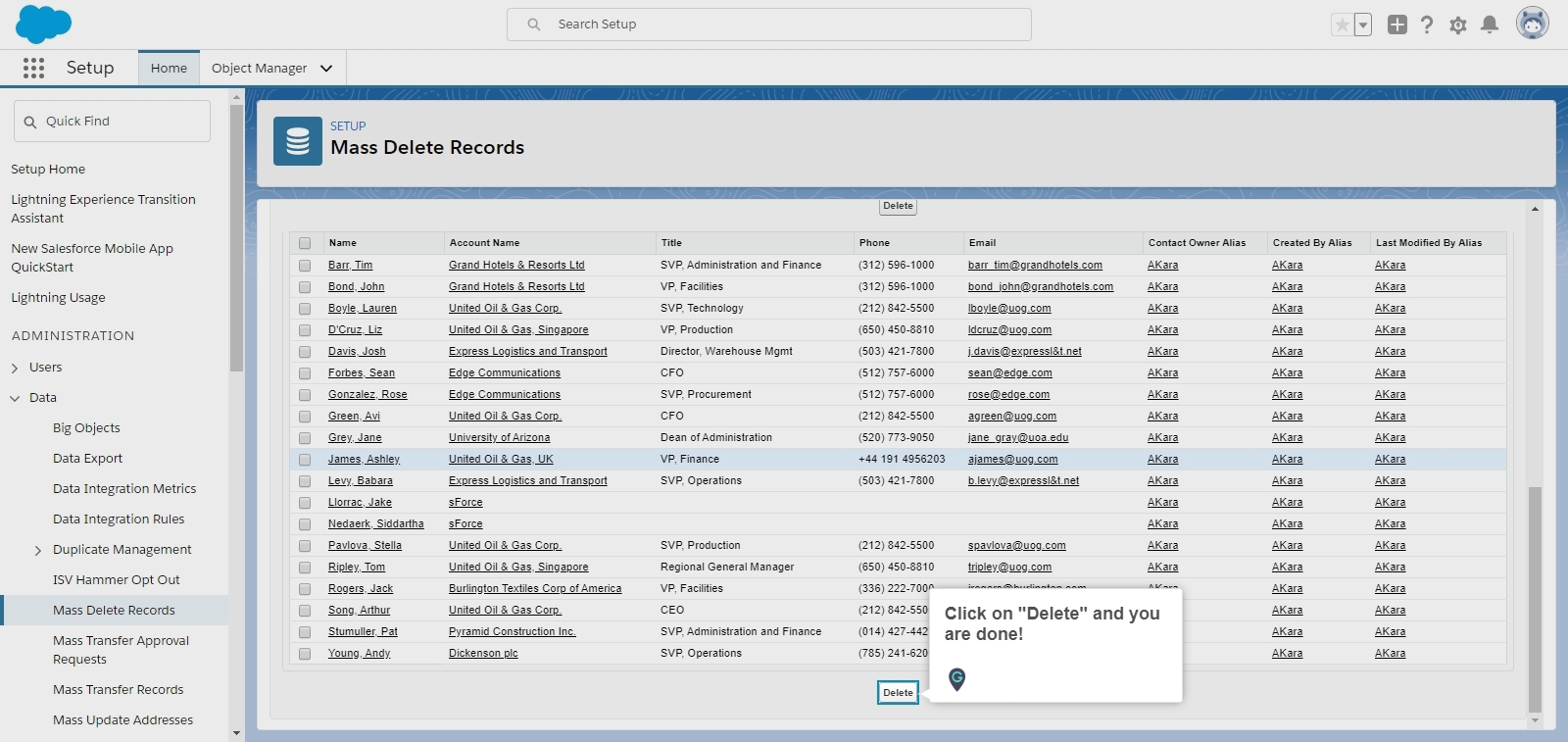Click the guide pin icon in tooltip
Screen dimensions: 1568x742
957,678
